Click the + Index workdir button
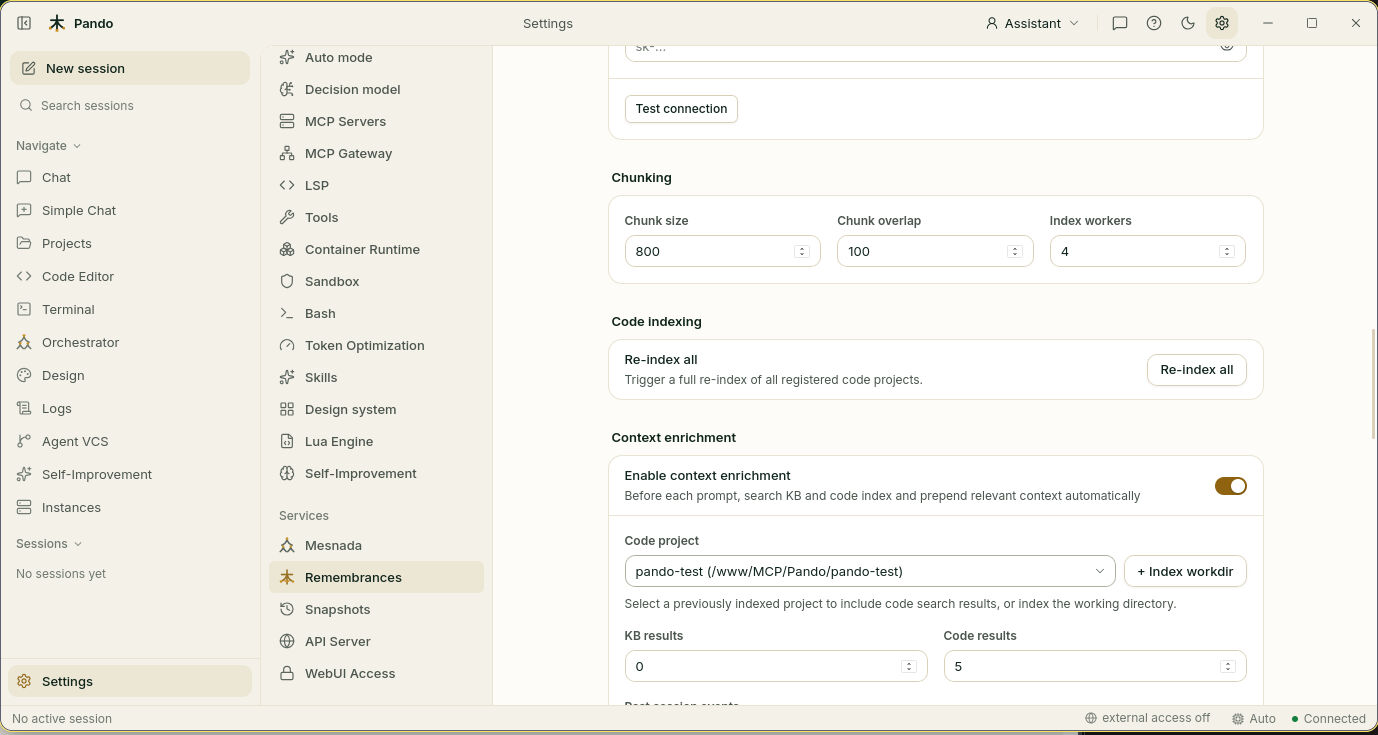 pos(1185,571)
